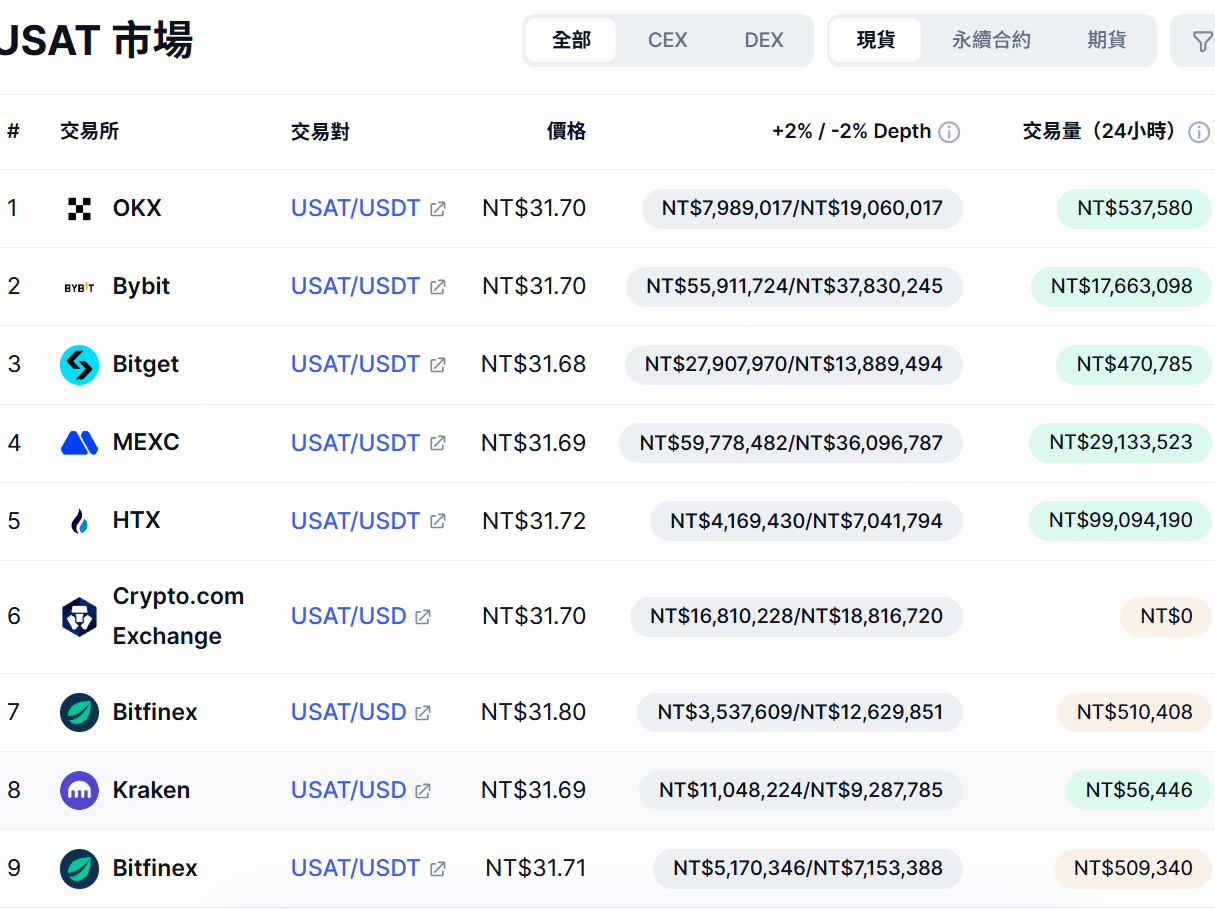
Task: Select the 全部 filter tab
Action: pos(571,41)
